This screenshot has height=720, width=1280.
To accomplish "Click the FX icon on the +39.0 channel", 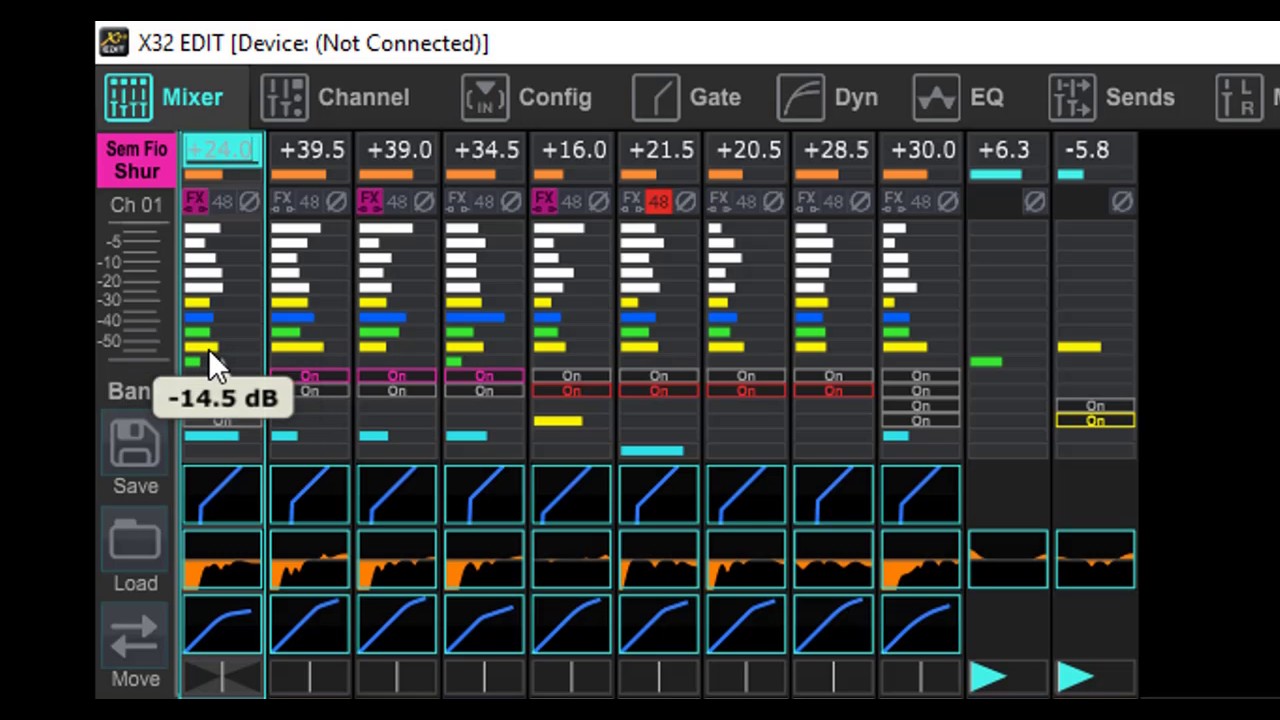I will [369, 202].
